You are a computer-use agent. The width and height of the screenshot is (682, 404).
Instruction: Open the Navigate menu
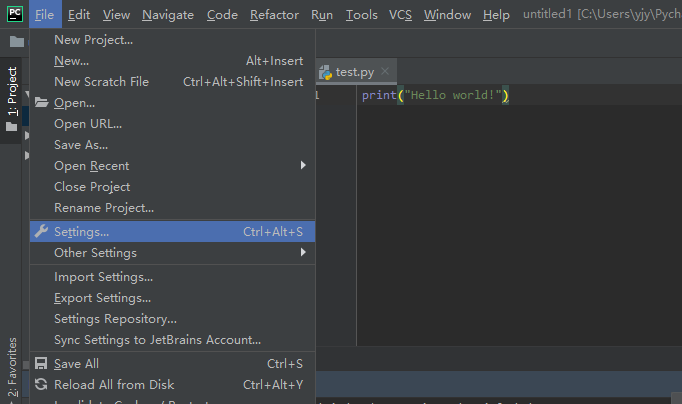pos(168,15)
